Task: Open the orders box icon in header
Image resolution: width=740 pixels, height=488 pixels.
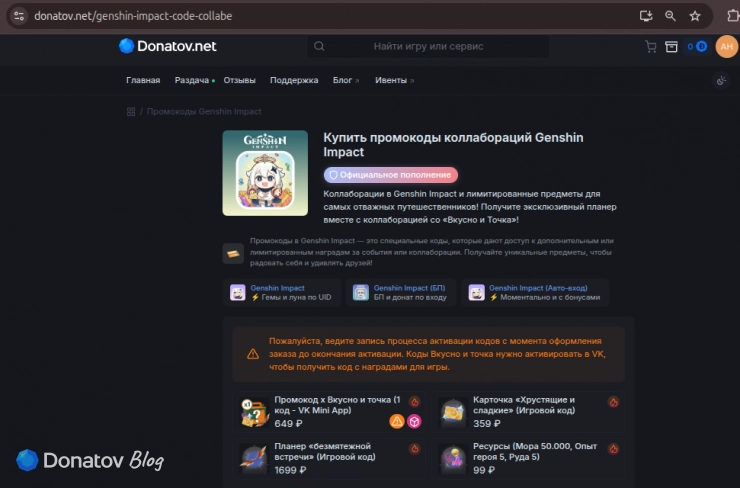Action: pyautogui.click(x=671, y=46)
